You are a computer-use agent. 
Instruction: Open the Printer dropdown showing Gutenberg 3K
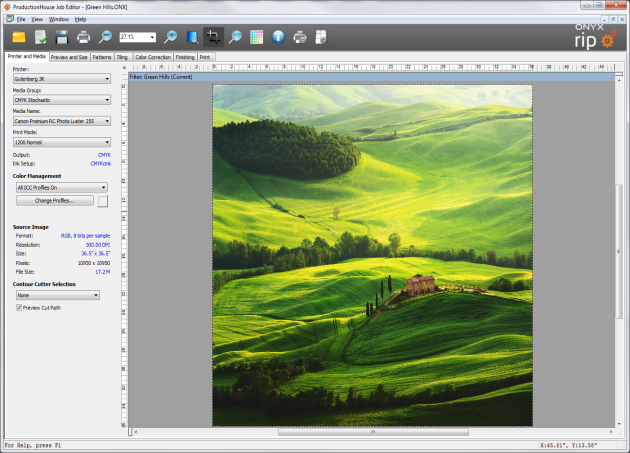pyautogui.click(x=61, y=78)
